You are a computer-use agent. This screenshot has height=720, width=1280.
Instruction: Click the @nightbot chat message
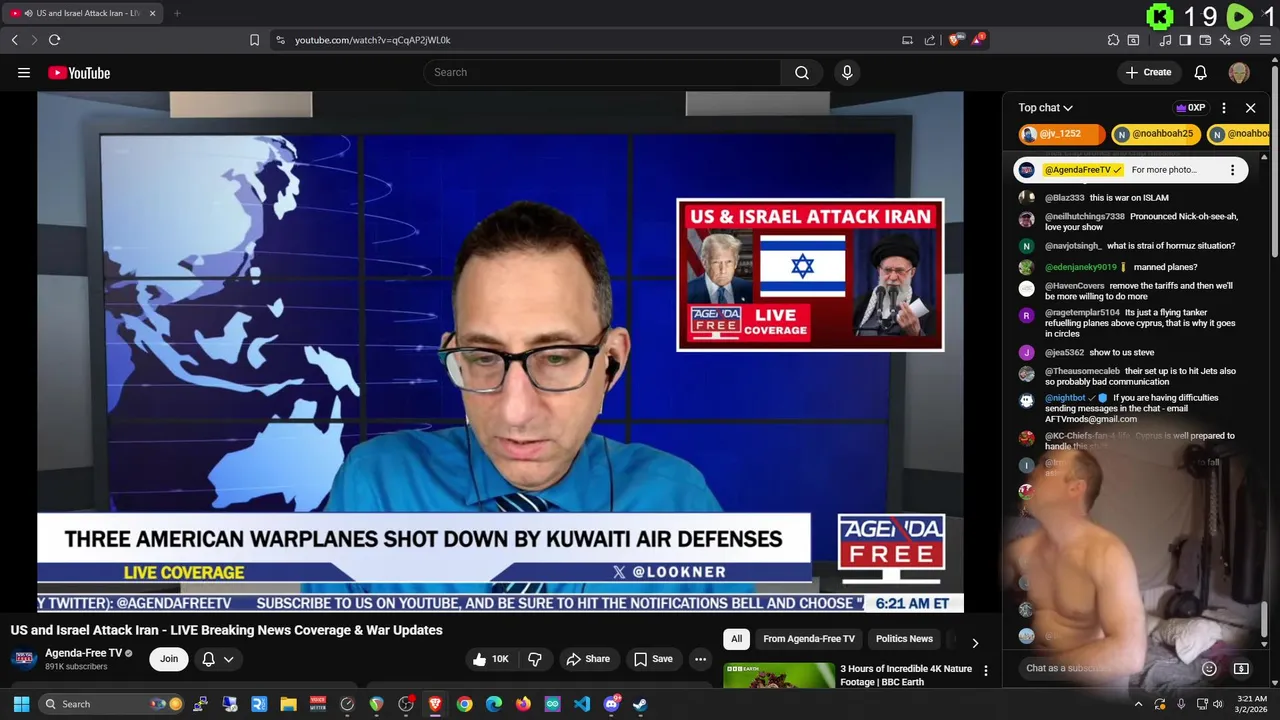pyautogui.click(x=1127, y=408)
